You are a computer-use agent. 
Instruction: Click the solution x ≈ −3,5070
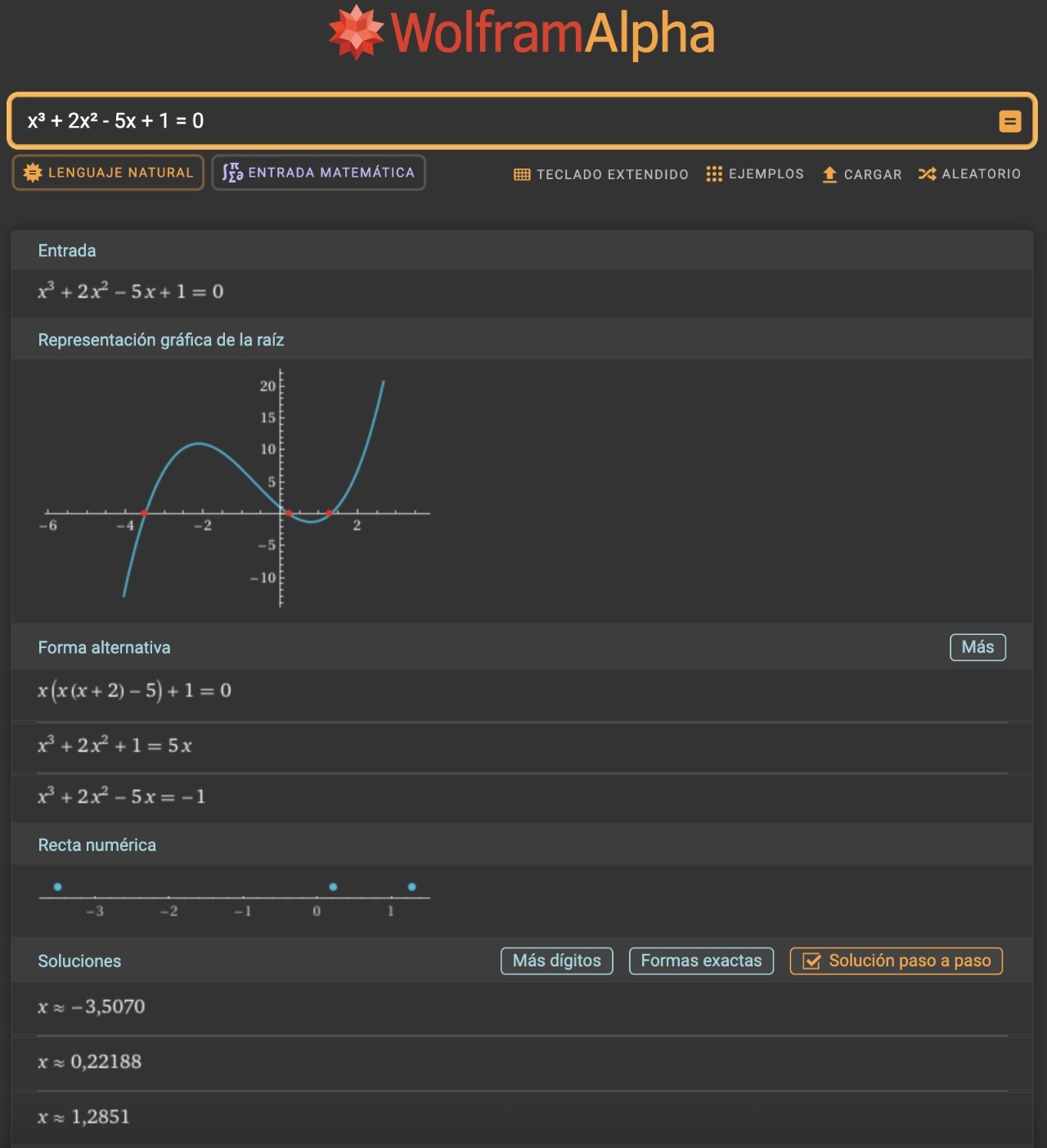click(x=92, y=1007)
